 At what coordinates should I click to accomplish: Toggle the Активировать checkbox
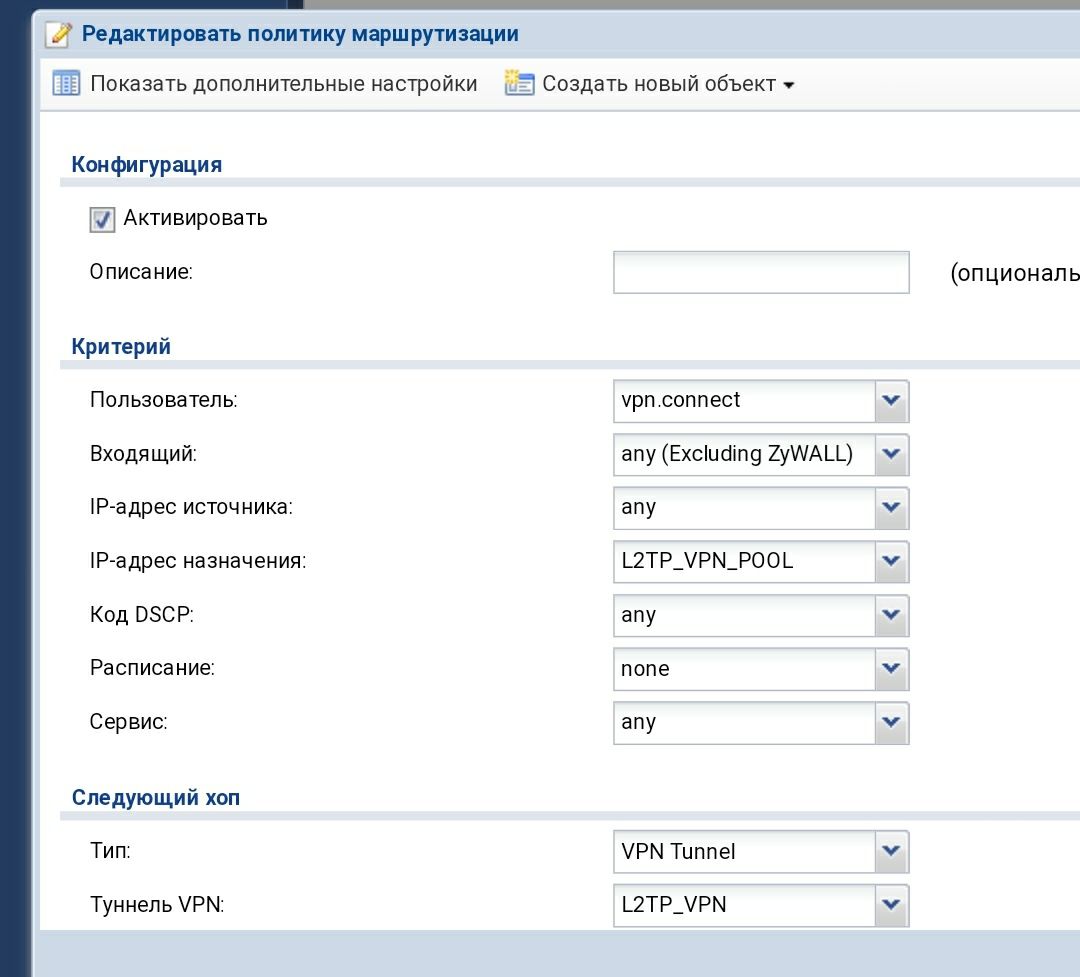(102, 219)
